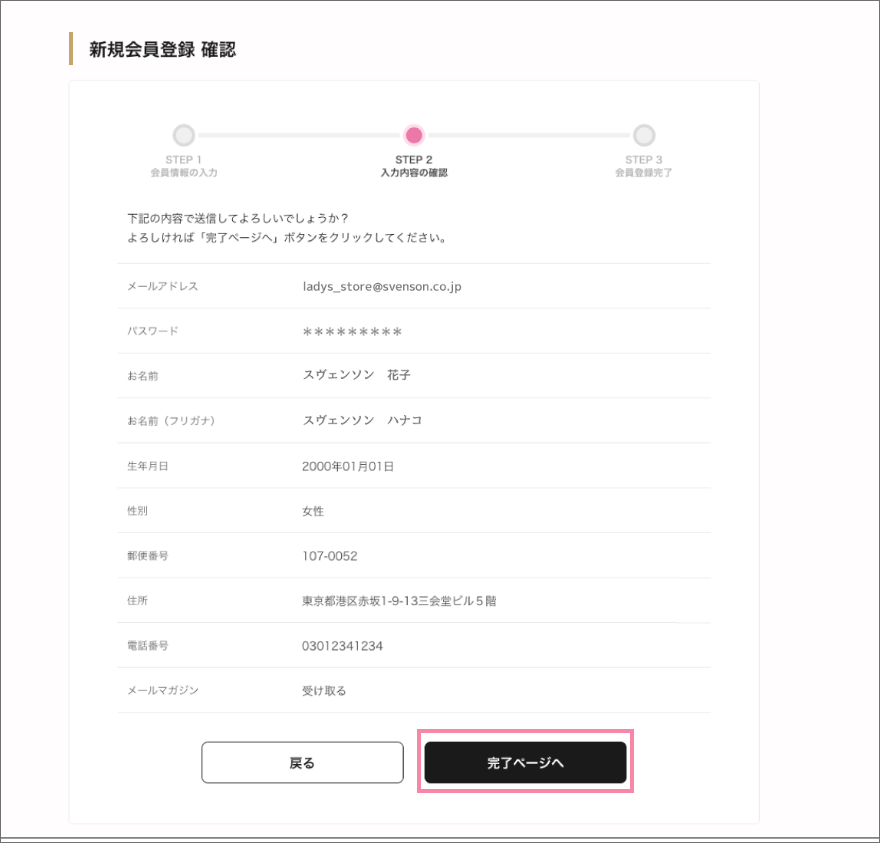This screenshot has width=880, height=843.
Task: Click the progress bar between STEP 2 and STEP 3
Action: coord(530,135)
